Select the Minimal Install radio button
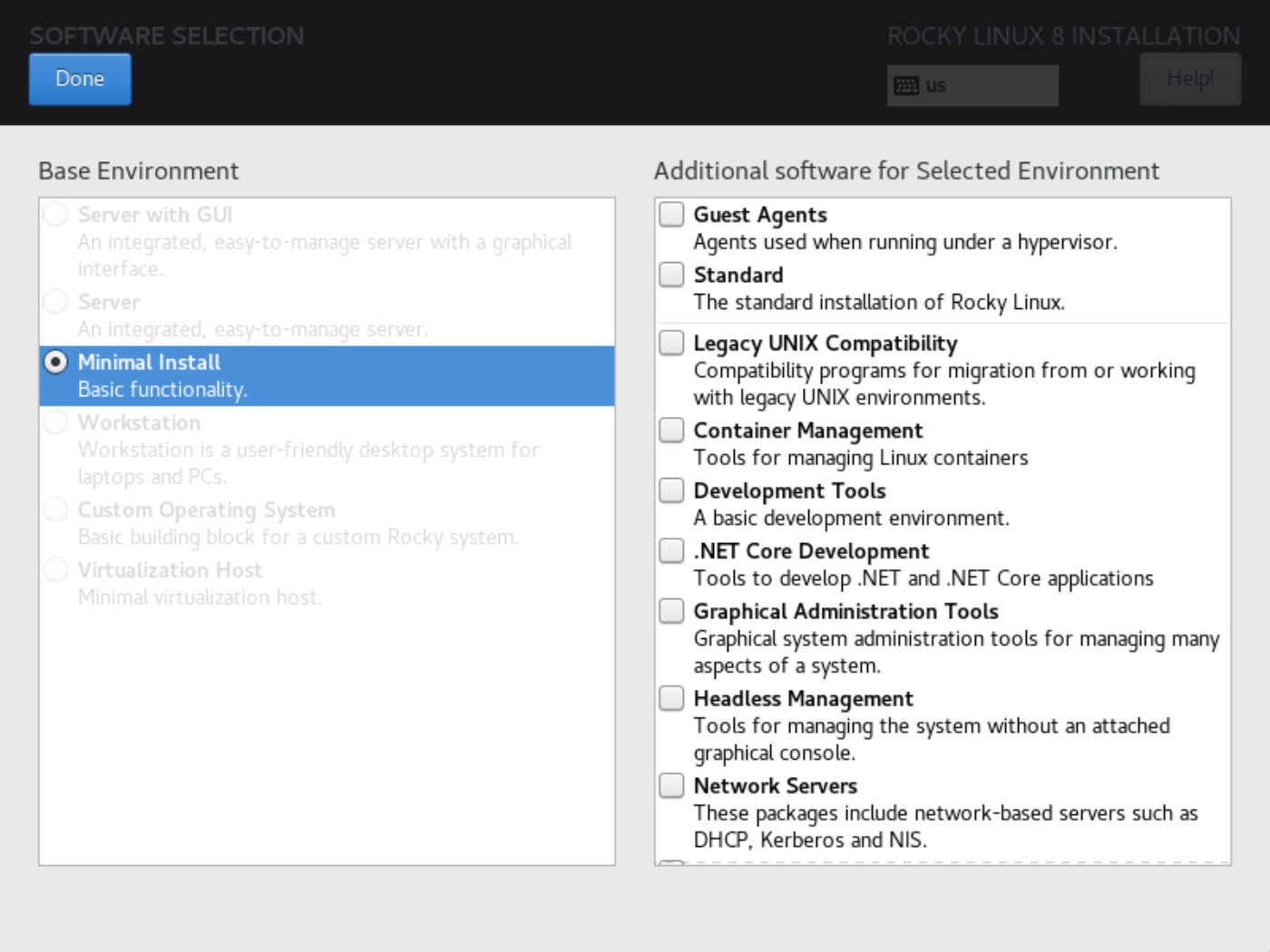The width and height of the screenshot is (1270, 952). [x=56, y=362]
